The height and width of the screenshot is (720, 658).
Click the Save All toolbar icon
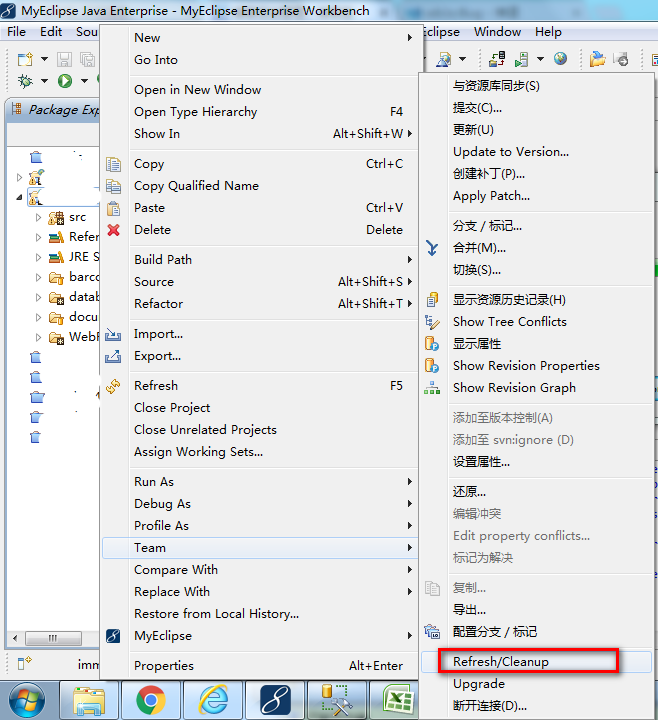pyautogui.click(x=87, y=59)
